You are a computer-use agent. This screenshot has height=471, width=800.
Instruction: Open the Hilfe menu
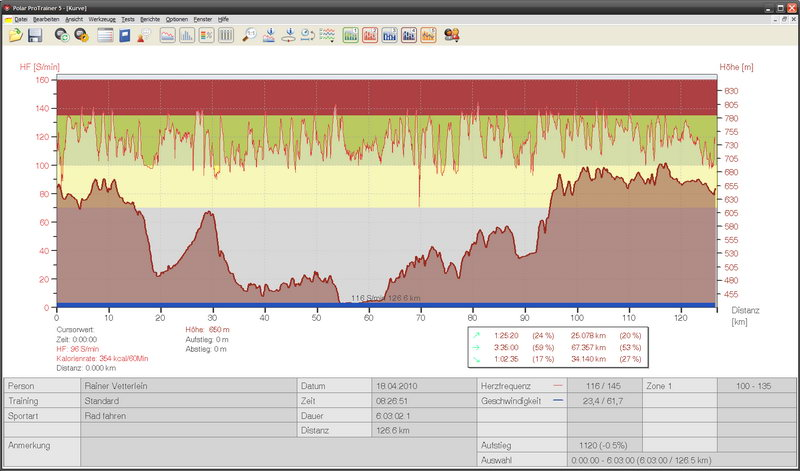pyautogui.click(x=223, y=19)
